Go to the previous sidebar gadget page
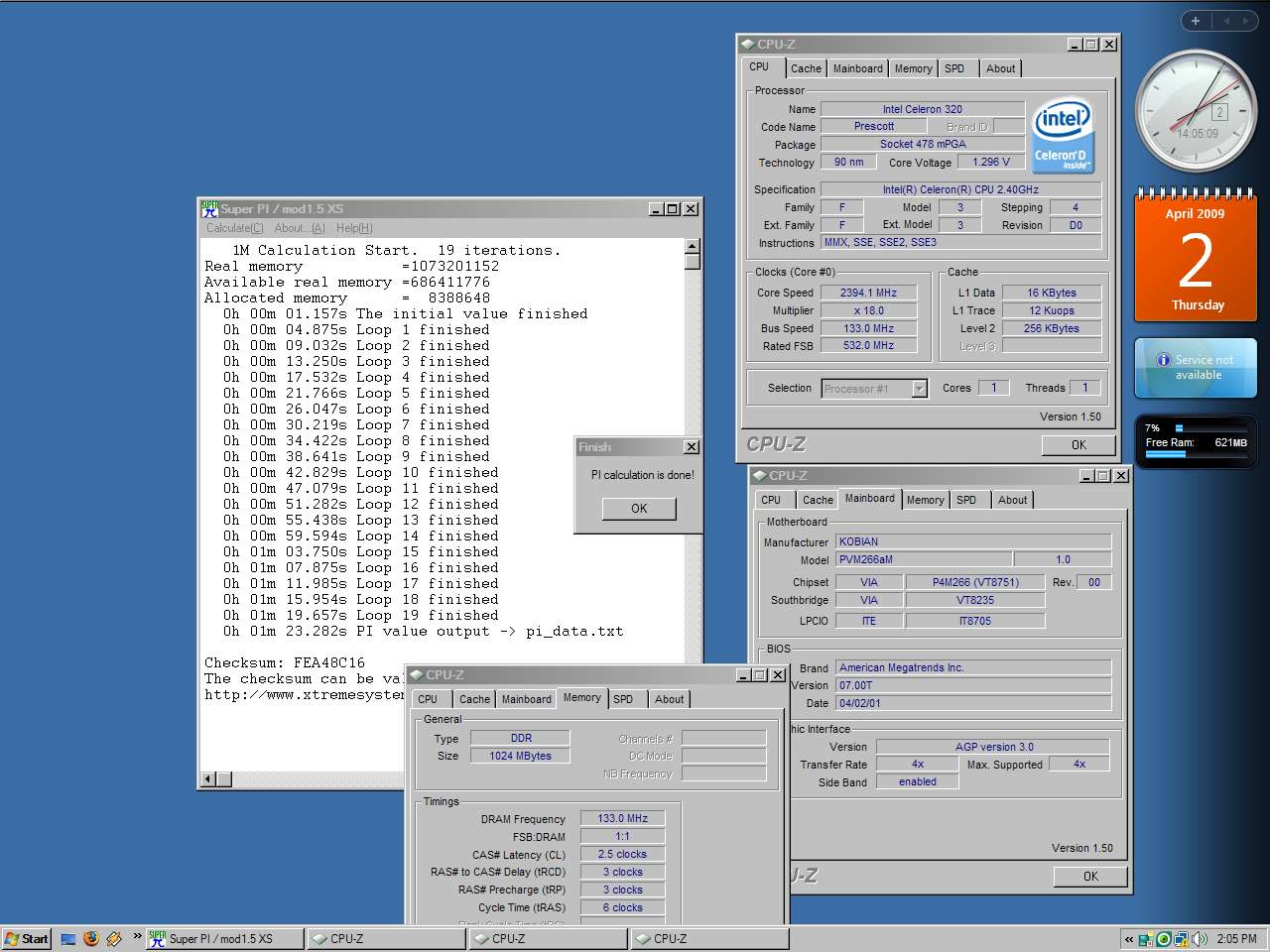 [x=1225, y=21]
